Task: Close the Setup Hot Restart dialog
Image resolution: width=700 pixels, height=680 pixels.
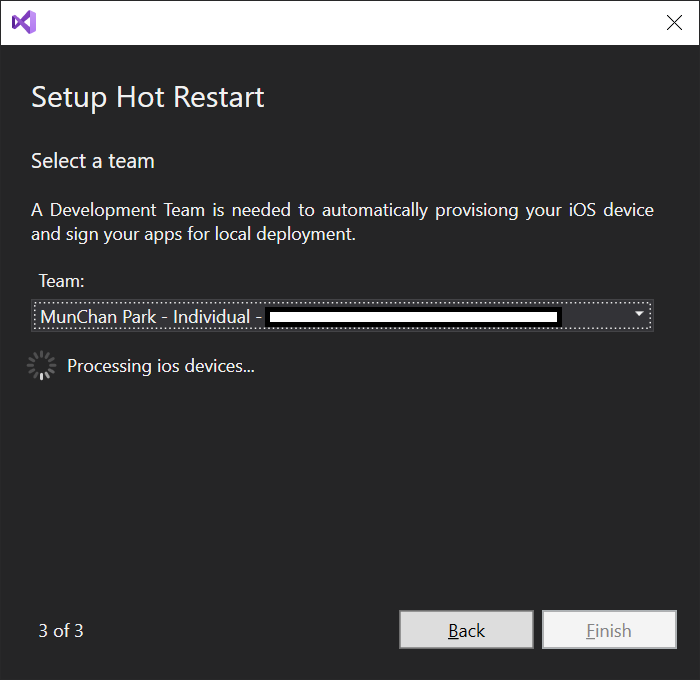Action: pos(674,22)
